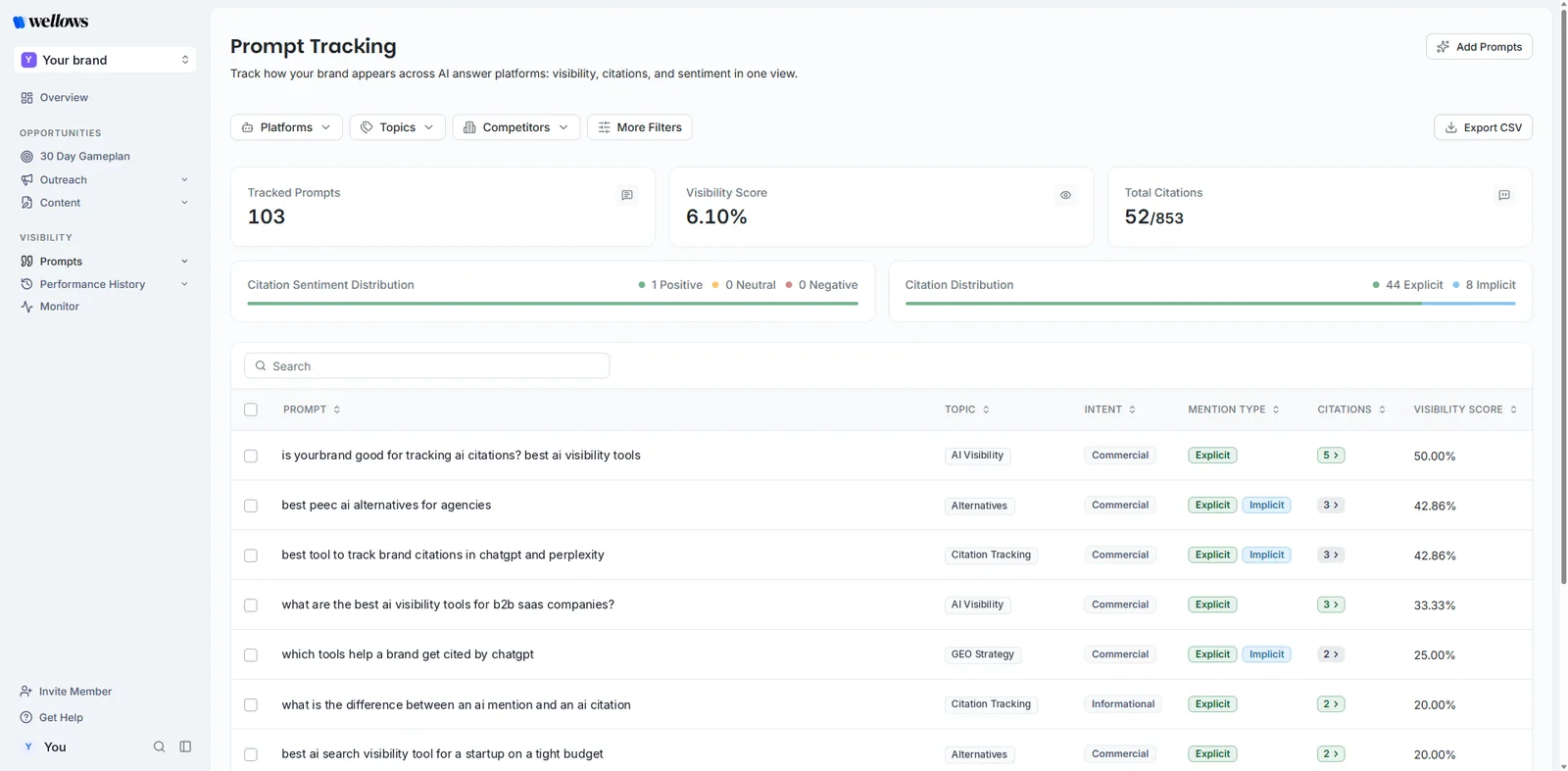Check the b2b saas companies prompt row

[x=251, y=605]
